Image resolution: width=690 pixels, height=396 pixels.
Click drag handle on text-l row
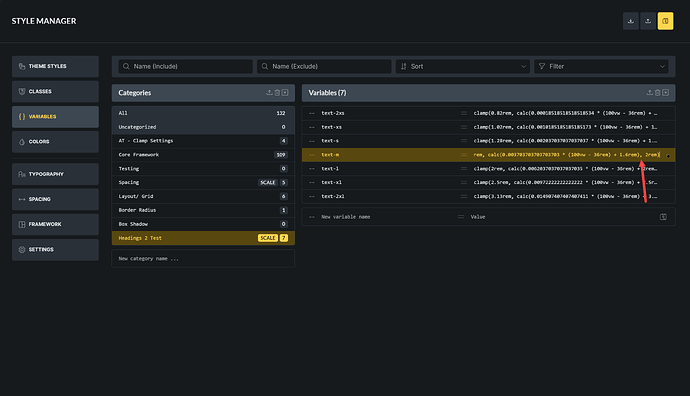(x=463, y=169)
